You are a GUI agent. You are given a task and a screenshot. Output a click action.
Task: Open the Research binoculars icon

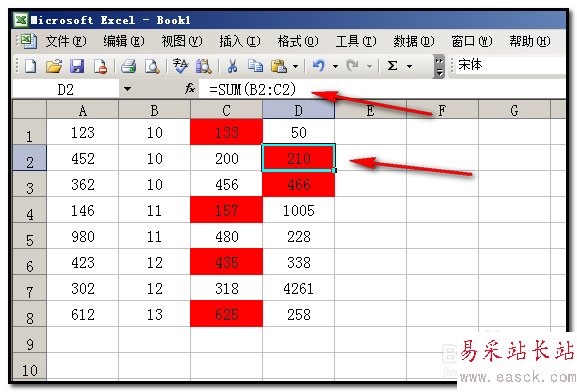click(203, 67)
